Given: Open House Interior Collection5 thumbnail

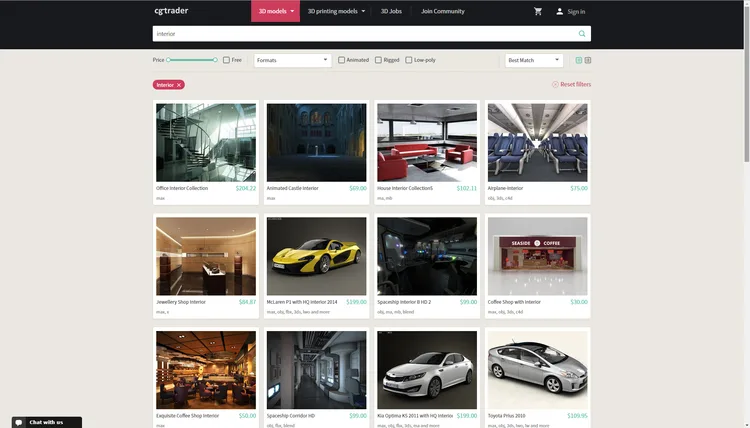Looking at the screenshot, I should pyautogui.click(x=427, y=143).
